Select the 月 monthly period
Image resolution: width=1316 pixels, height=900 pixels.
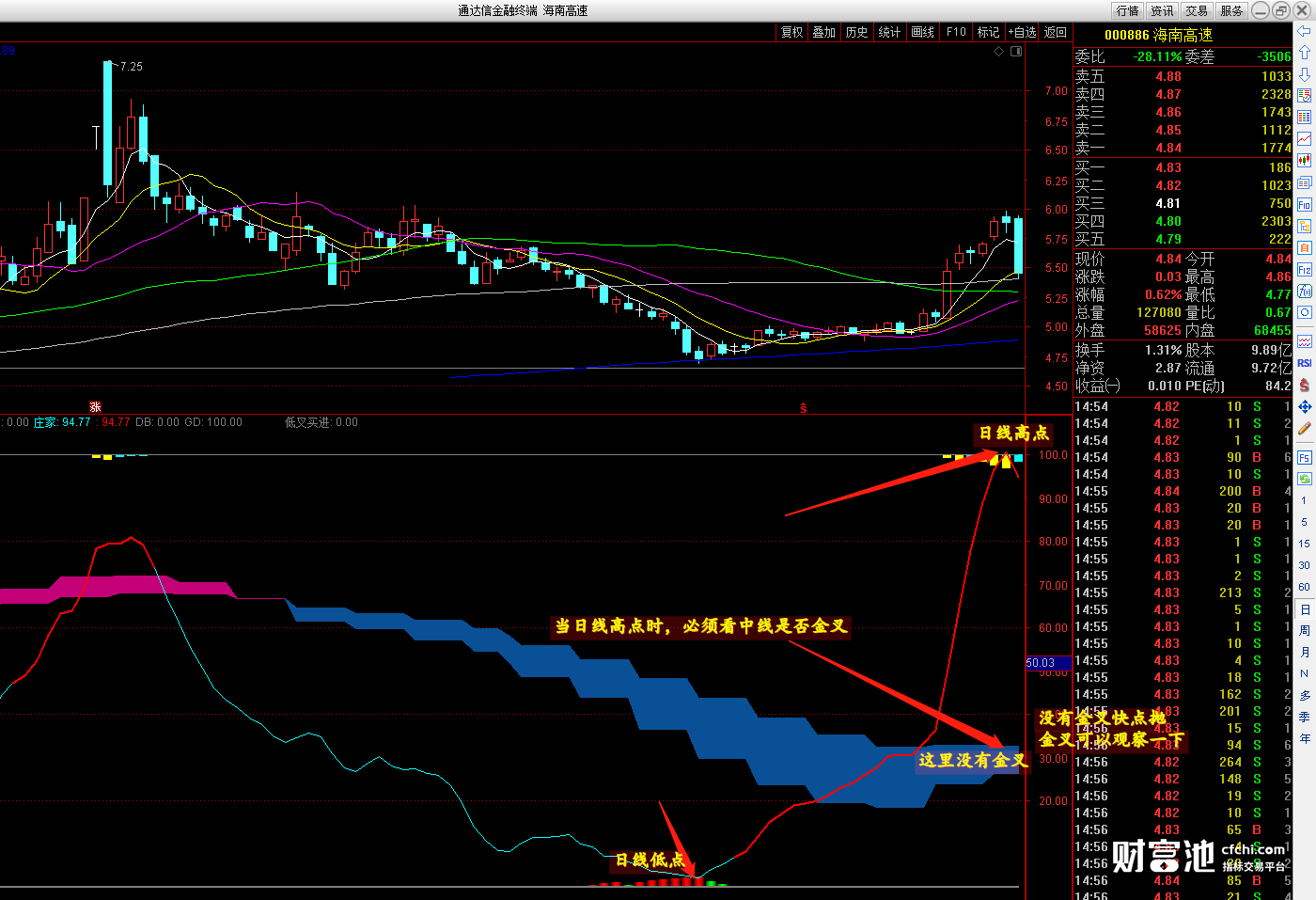tap(1305, 653)
